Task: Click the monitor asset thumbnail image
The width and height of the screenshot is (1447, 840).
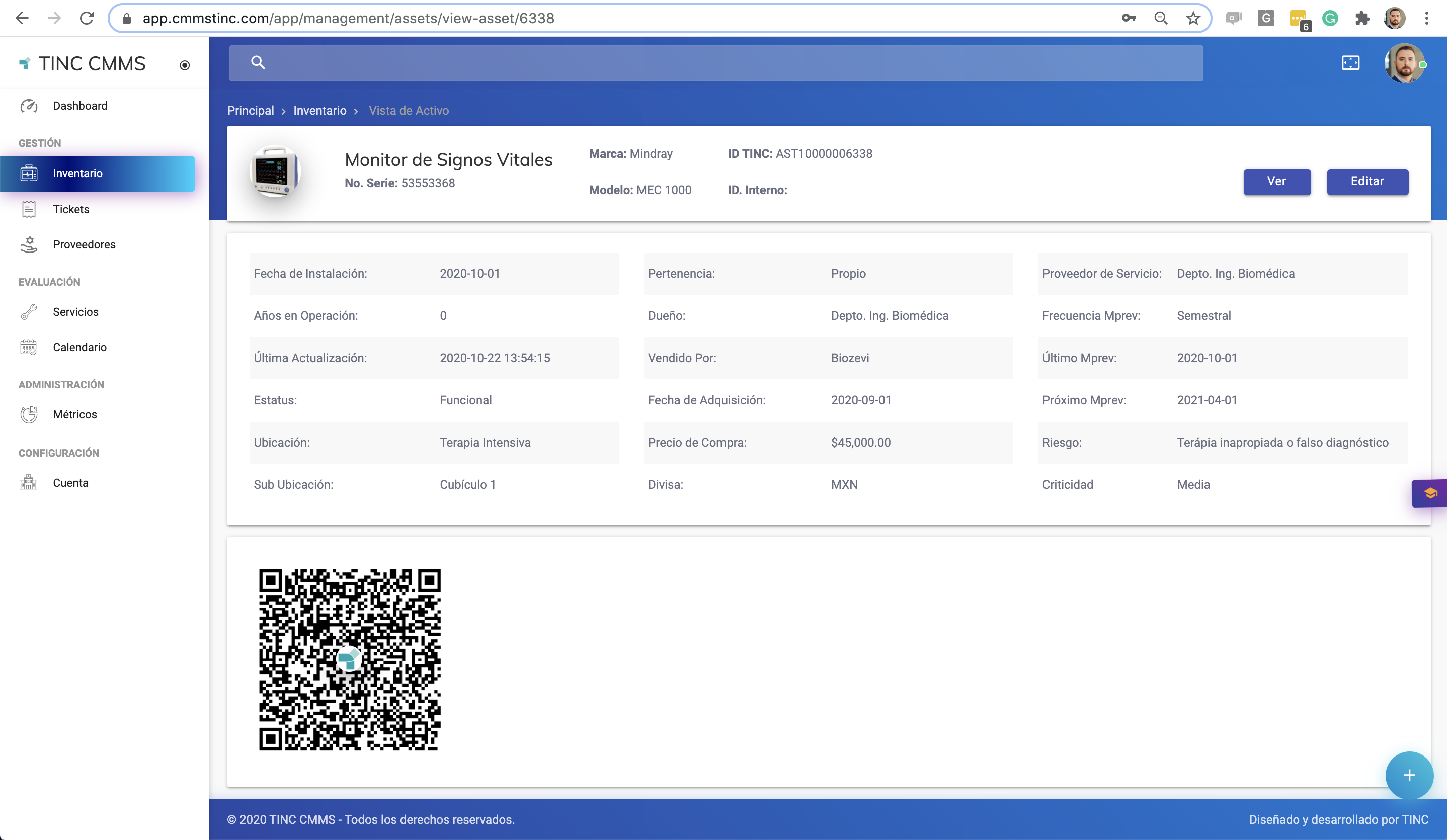Action: pyautogui.click(x=275, y=171)
